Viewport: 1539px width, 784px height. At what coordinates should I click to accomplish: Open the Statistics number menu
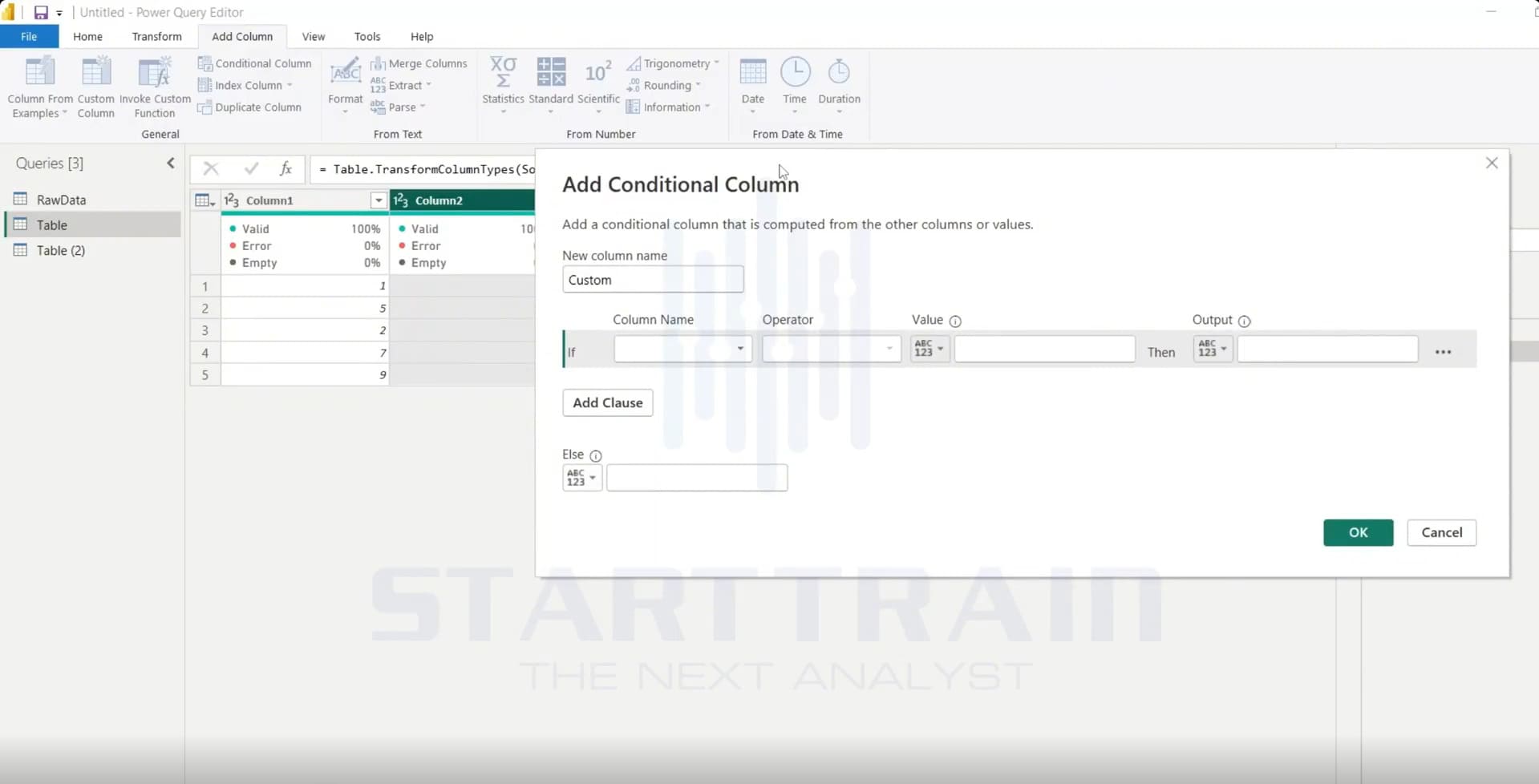[503, 86]
